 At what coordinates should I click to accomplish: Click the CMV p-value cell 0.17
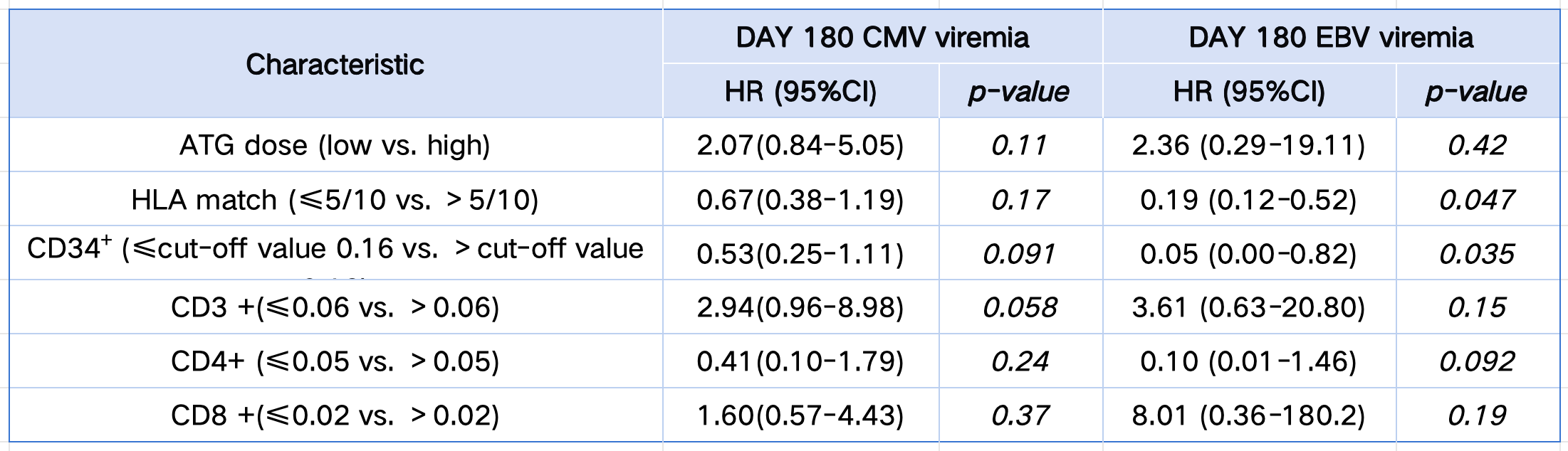pos(1020,200)
